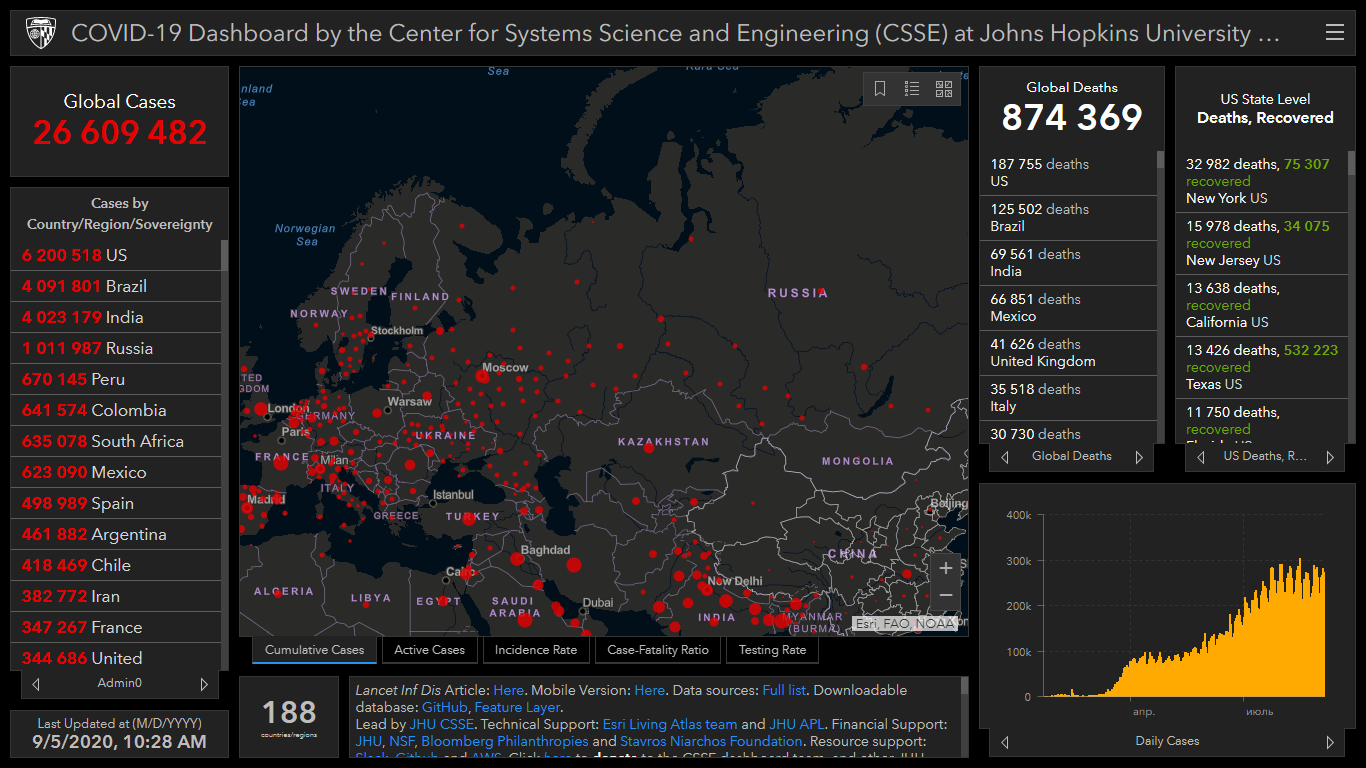This screenshot has height=768, width=1366.
Task: Advance US Deaths panel to next page
Action: click(x=1330, y=457)
